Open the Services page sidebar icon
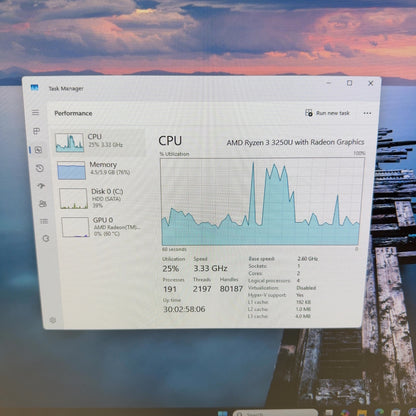Screen dimensions: 416x416 [x=46, y=238]
